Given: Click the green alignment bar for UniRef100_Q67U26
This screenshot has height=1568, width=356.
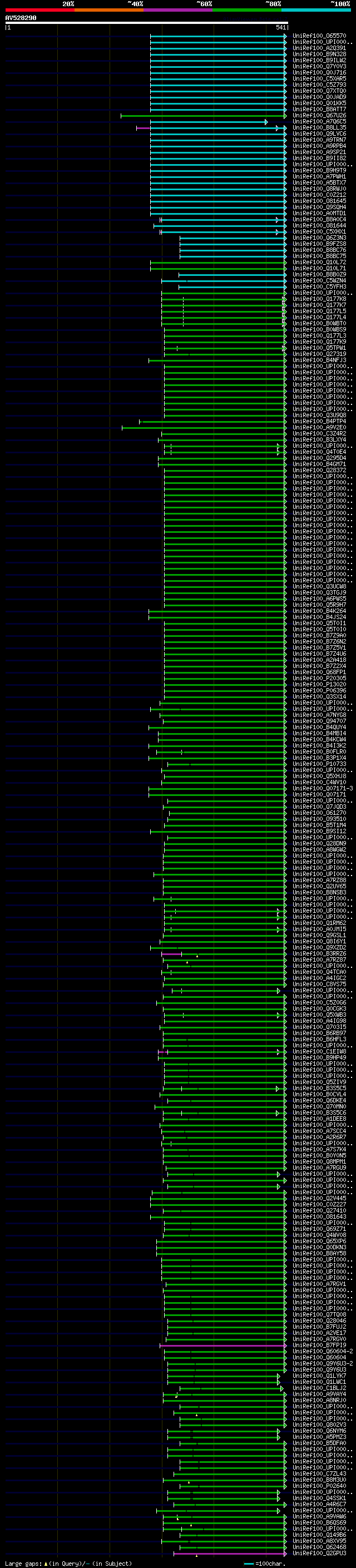Looking at the screenshot, I should [204, 116].
